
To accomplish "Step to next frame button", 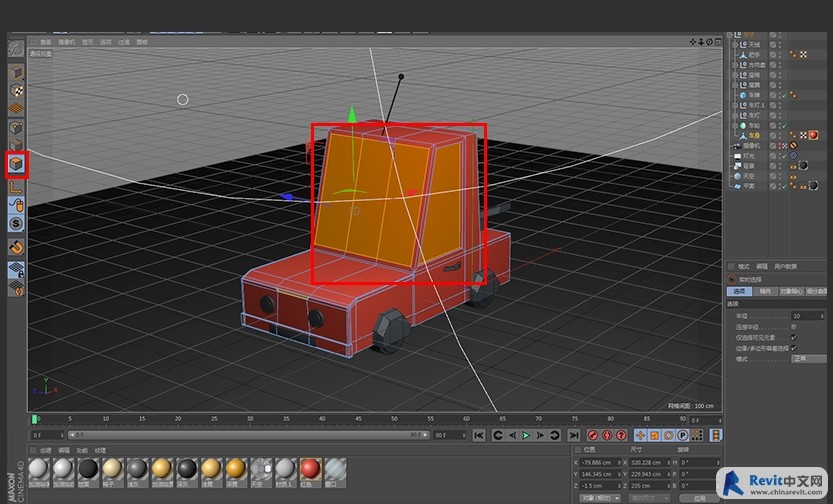I will 540,435.
